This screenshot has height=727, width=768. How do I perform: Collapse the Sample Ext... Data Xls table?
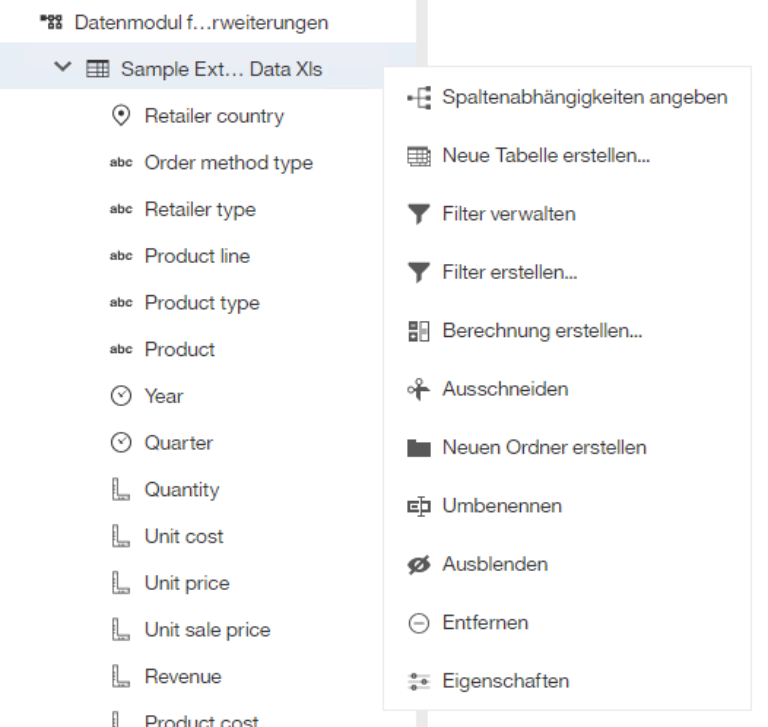pyautogui.click(x=63, y=66)
